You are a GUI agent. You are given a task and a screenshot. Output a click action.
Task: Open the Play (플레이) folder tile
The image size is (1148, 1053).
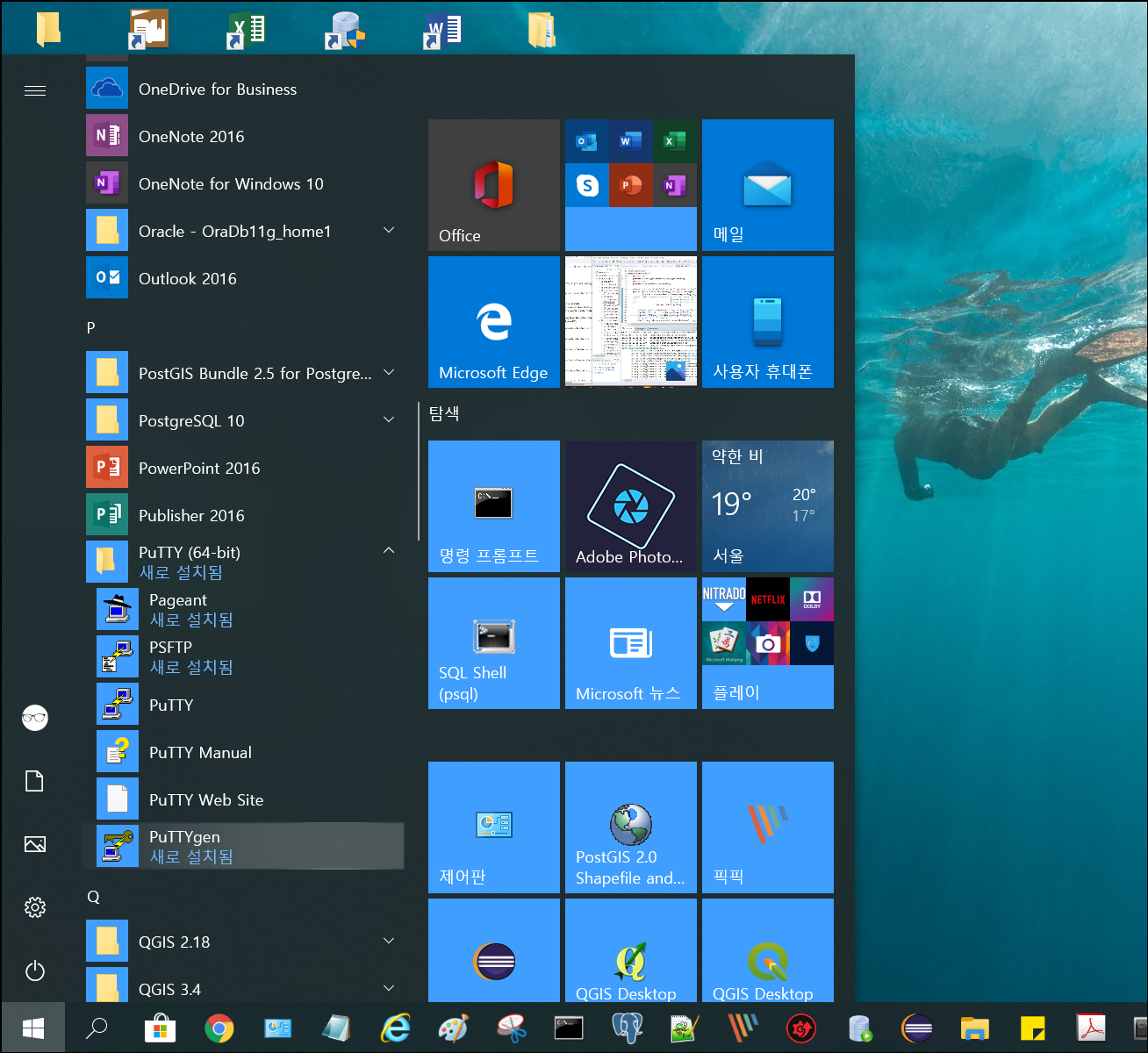pyautogui.click(x=768, y=643)
